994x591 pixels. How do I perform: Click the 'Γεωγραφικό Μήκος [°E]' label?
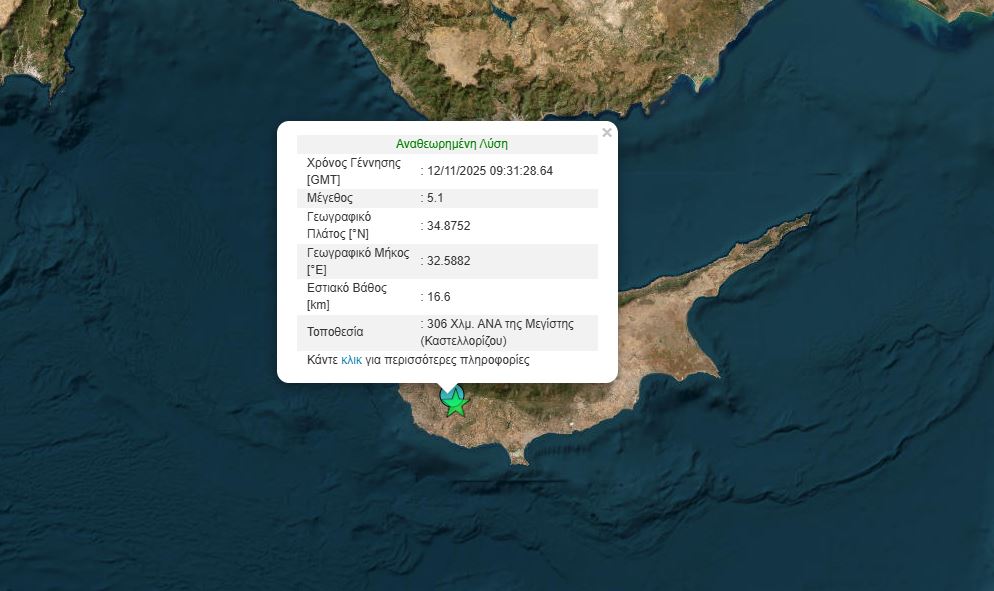click(357, 261)
